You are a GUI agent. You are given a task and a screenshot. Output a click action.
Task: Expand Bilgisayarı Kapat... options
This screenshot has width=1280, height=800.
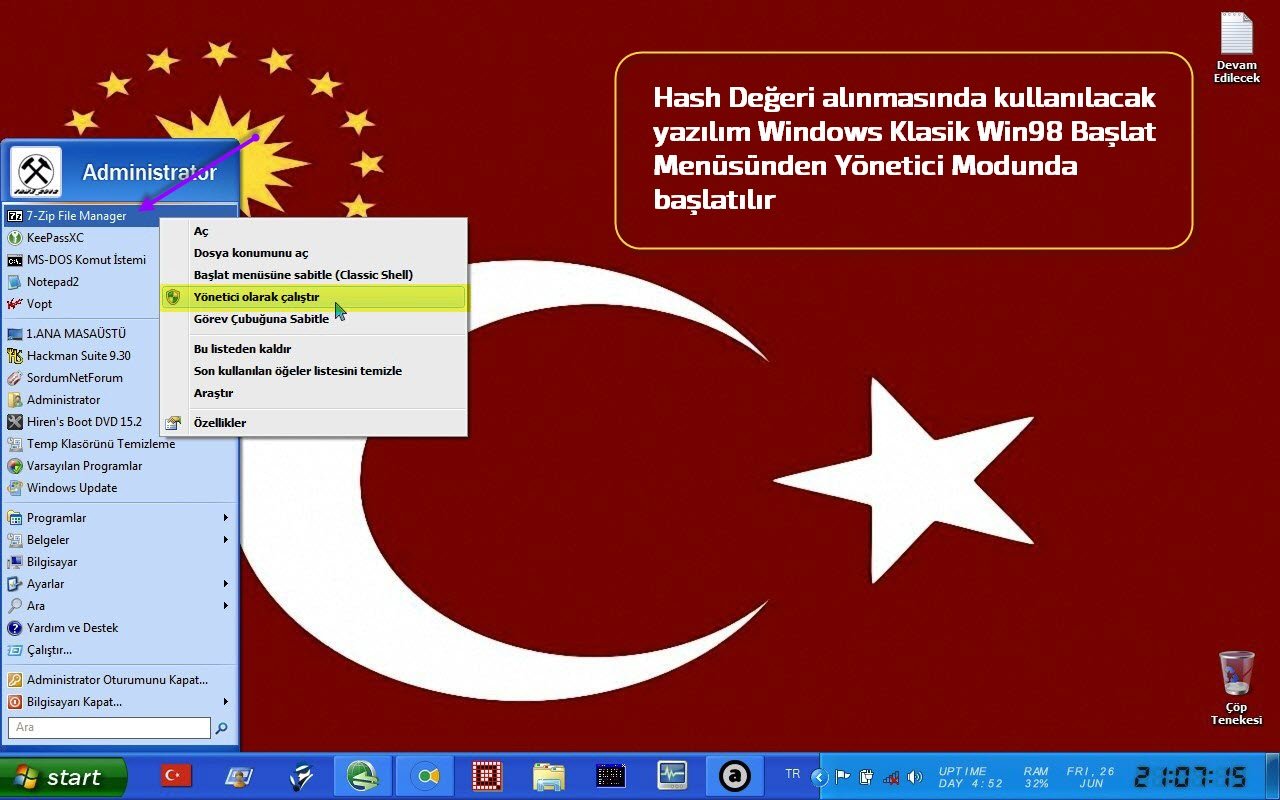point(120,702)
